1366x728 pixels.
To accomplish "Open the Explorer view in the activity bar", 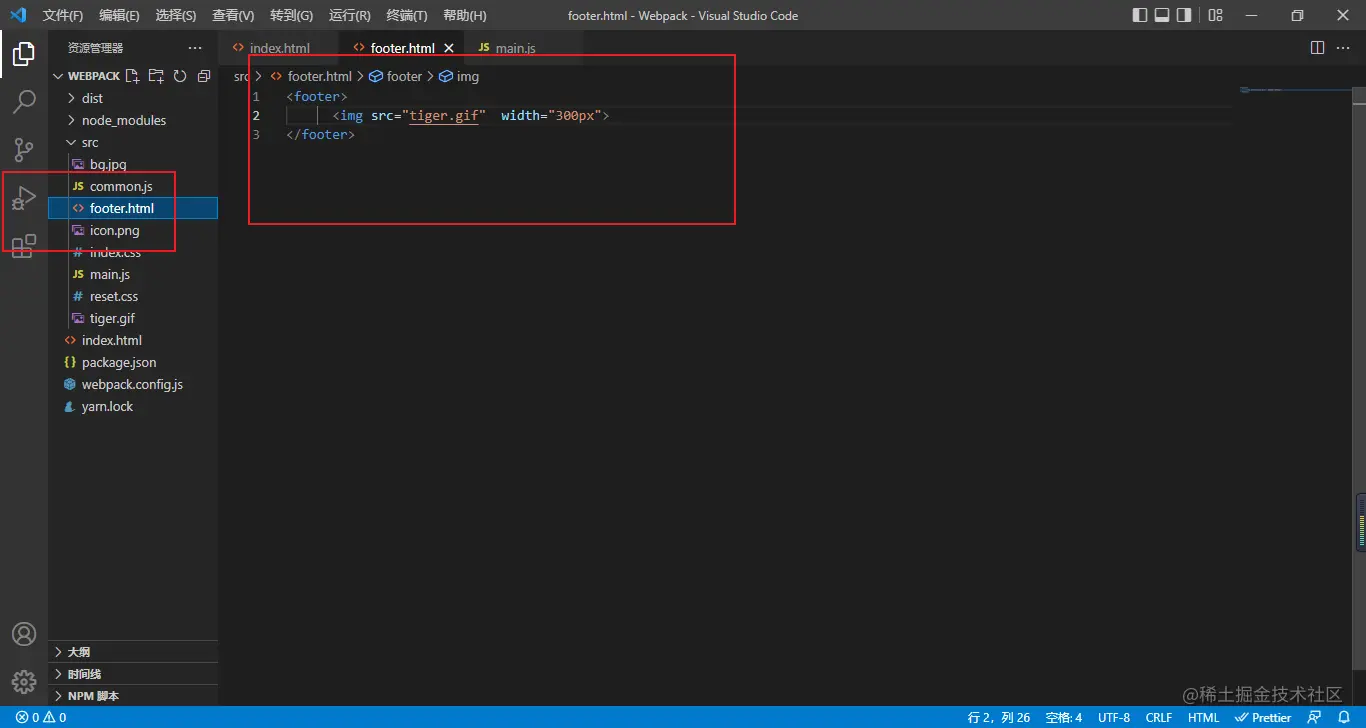I will [x=24, y=54].
